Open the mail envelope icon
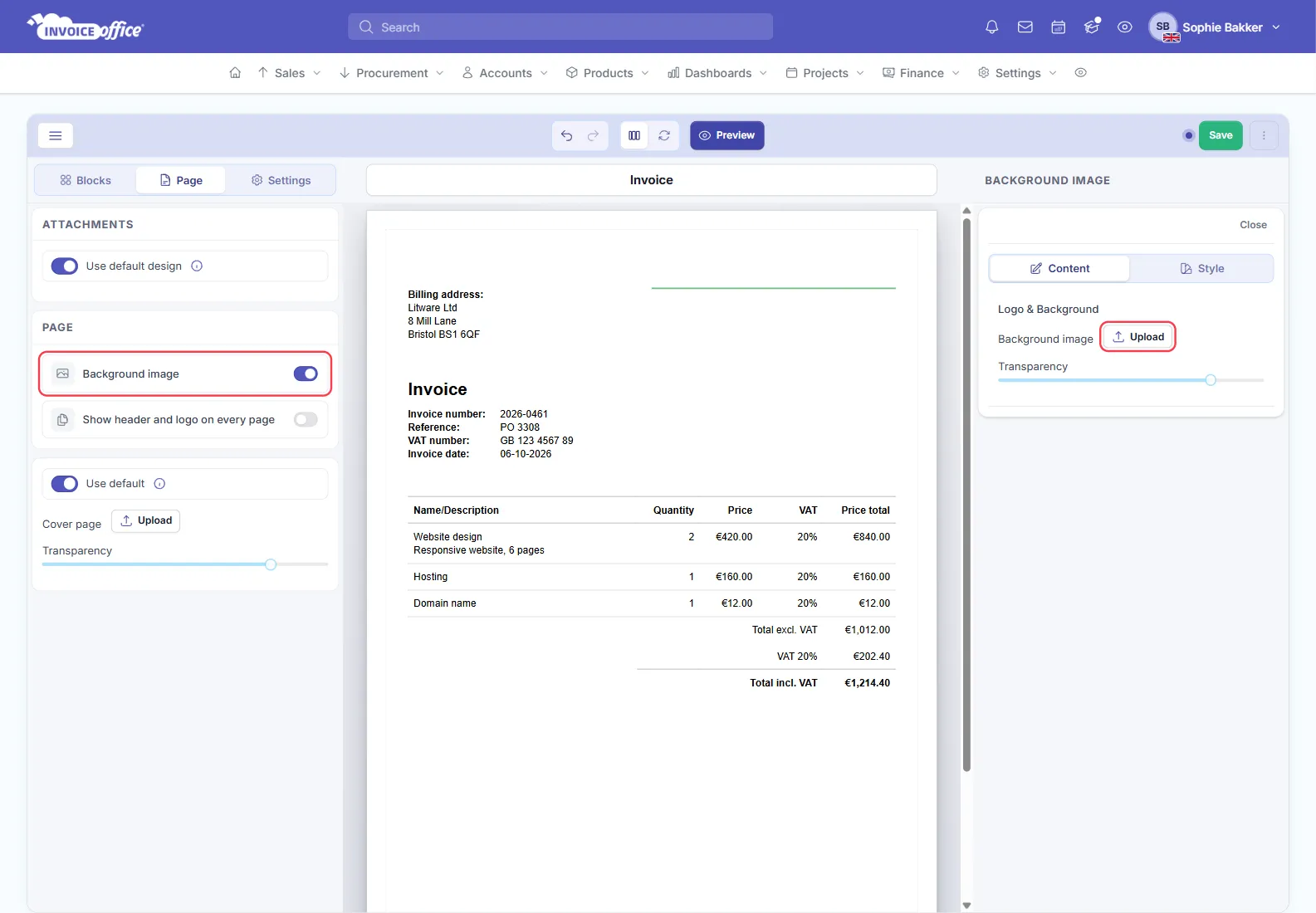The image size is (1316, 913). pos(1025,27)
